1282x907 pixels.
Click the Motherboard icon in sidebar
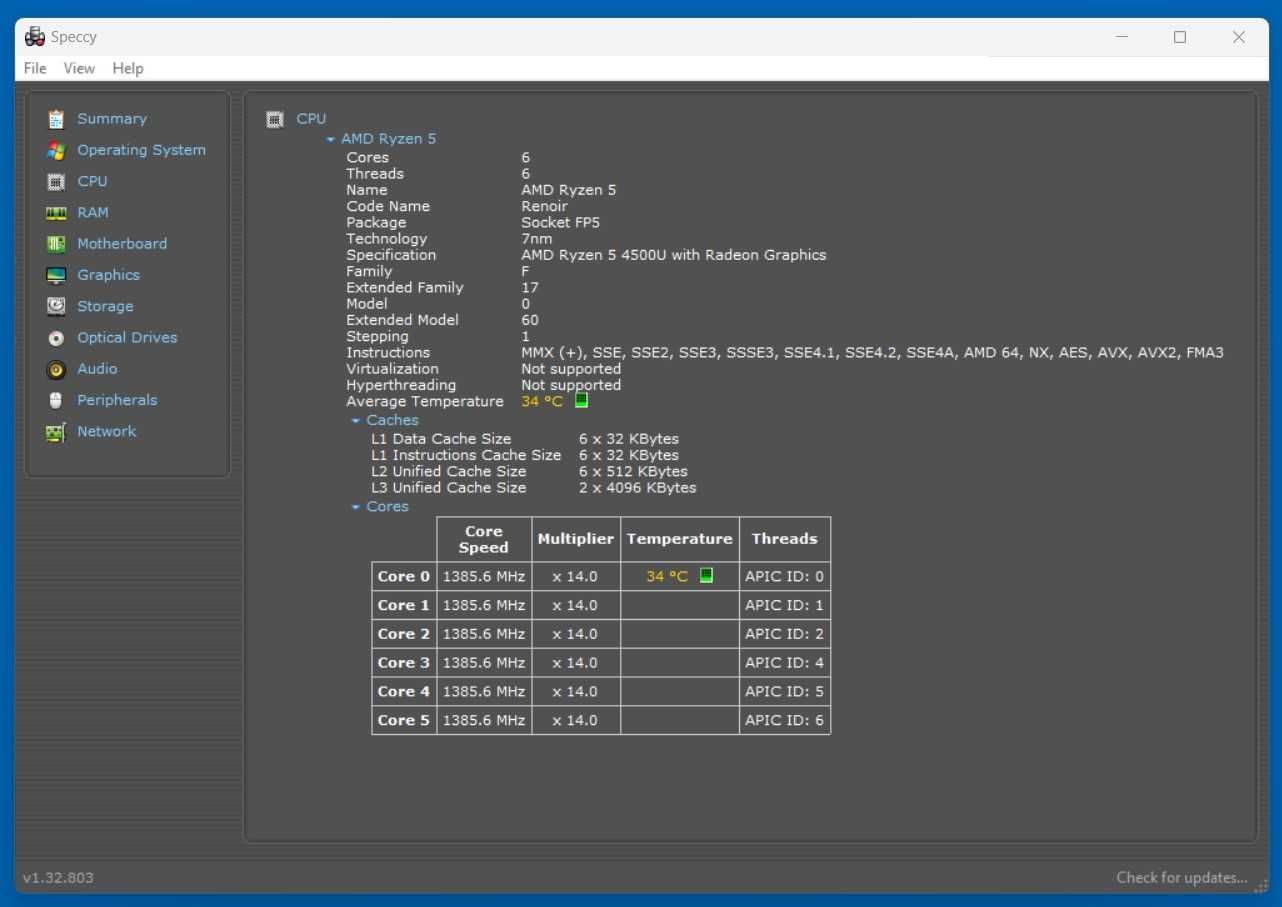point(56,244)
